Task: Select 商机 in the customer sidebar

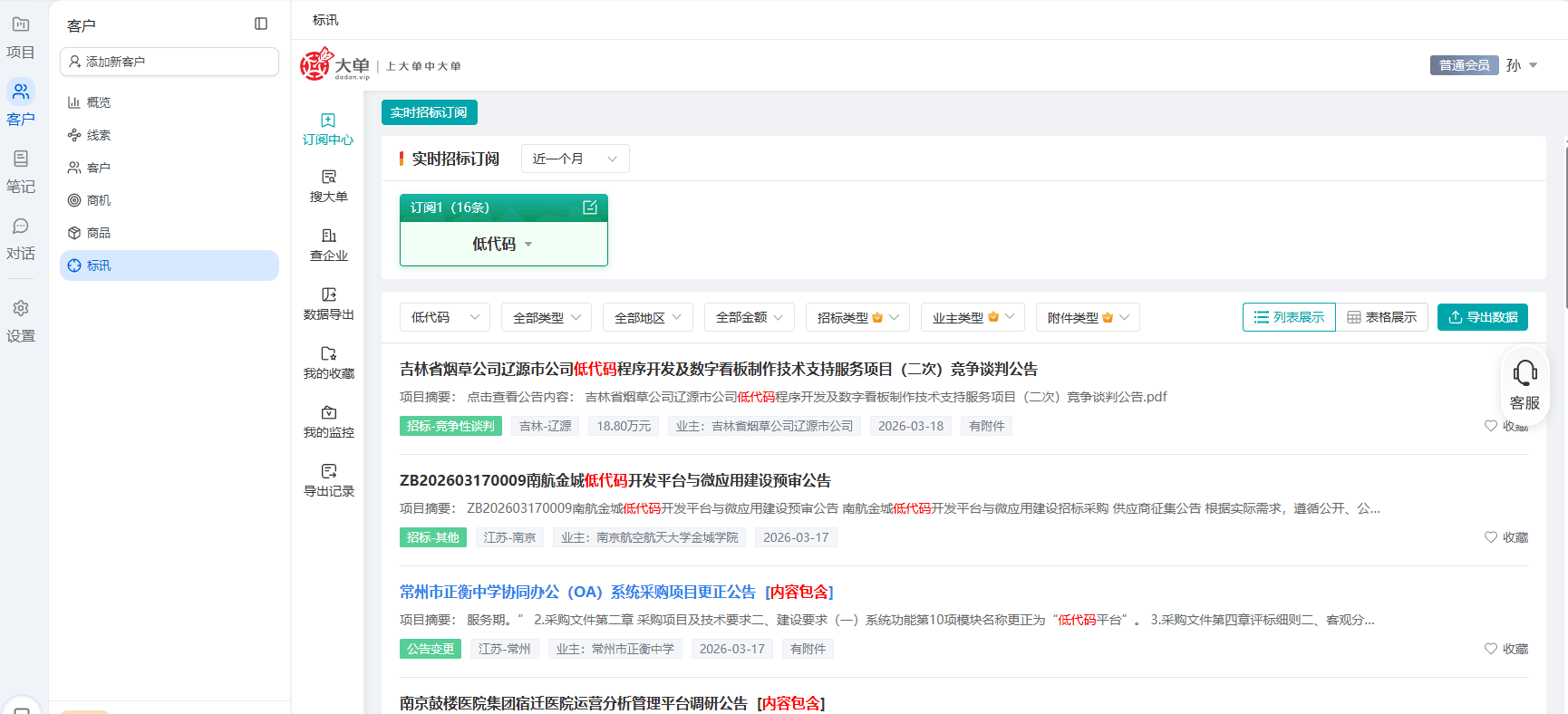Action: (99, 200)
